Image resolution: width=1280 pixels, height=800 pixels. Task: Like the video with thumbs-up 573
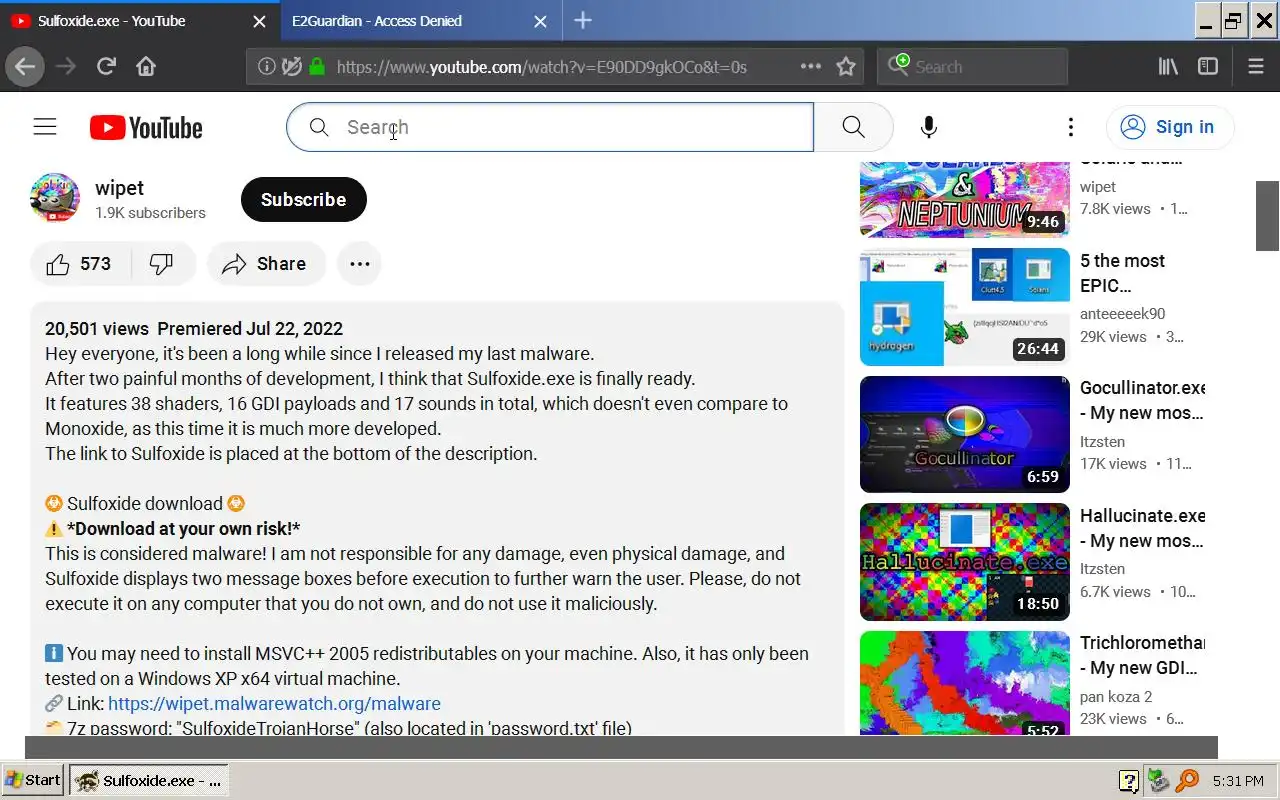point(78,264)
